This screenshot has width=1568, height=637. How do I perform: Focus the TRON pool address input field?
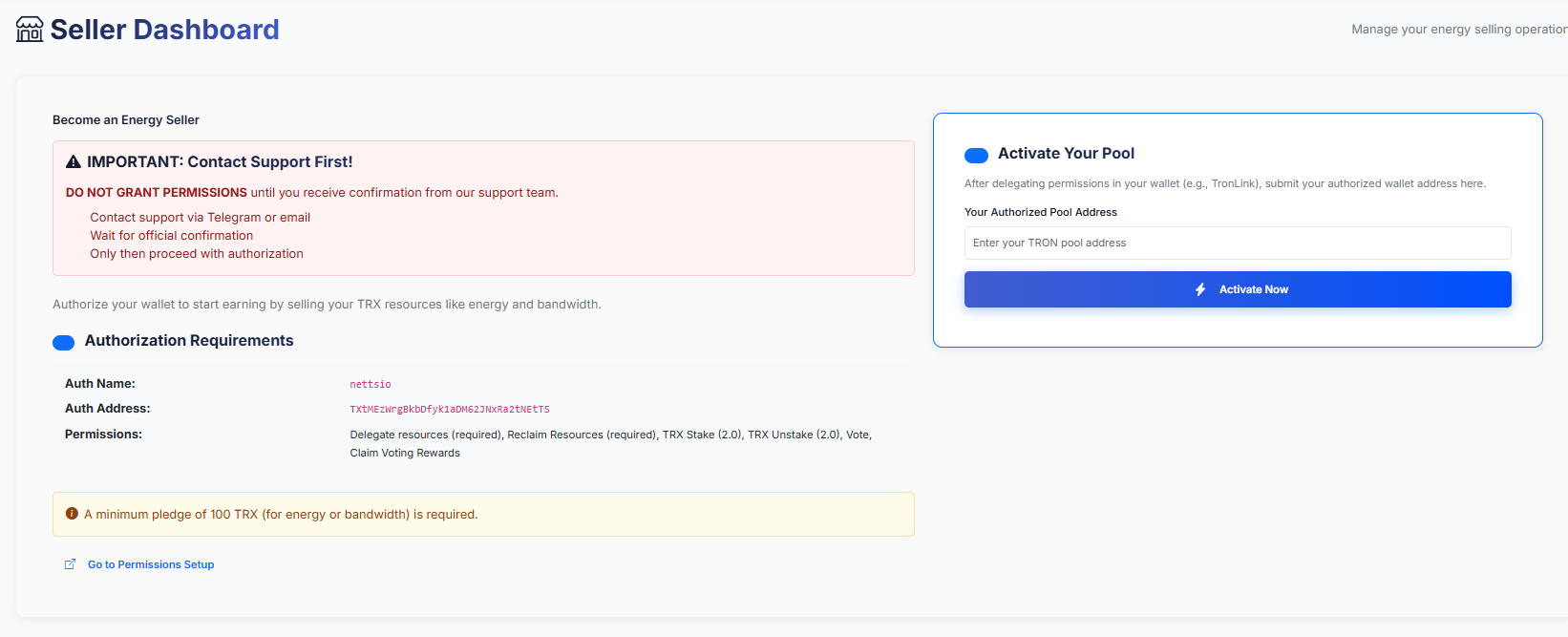1237,243
